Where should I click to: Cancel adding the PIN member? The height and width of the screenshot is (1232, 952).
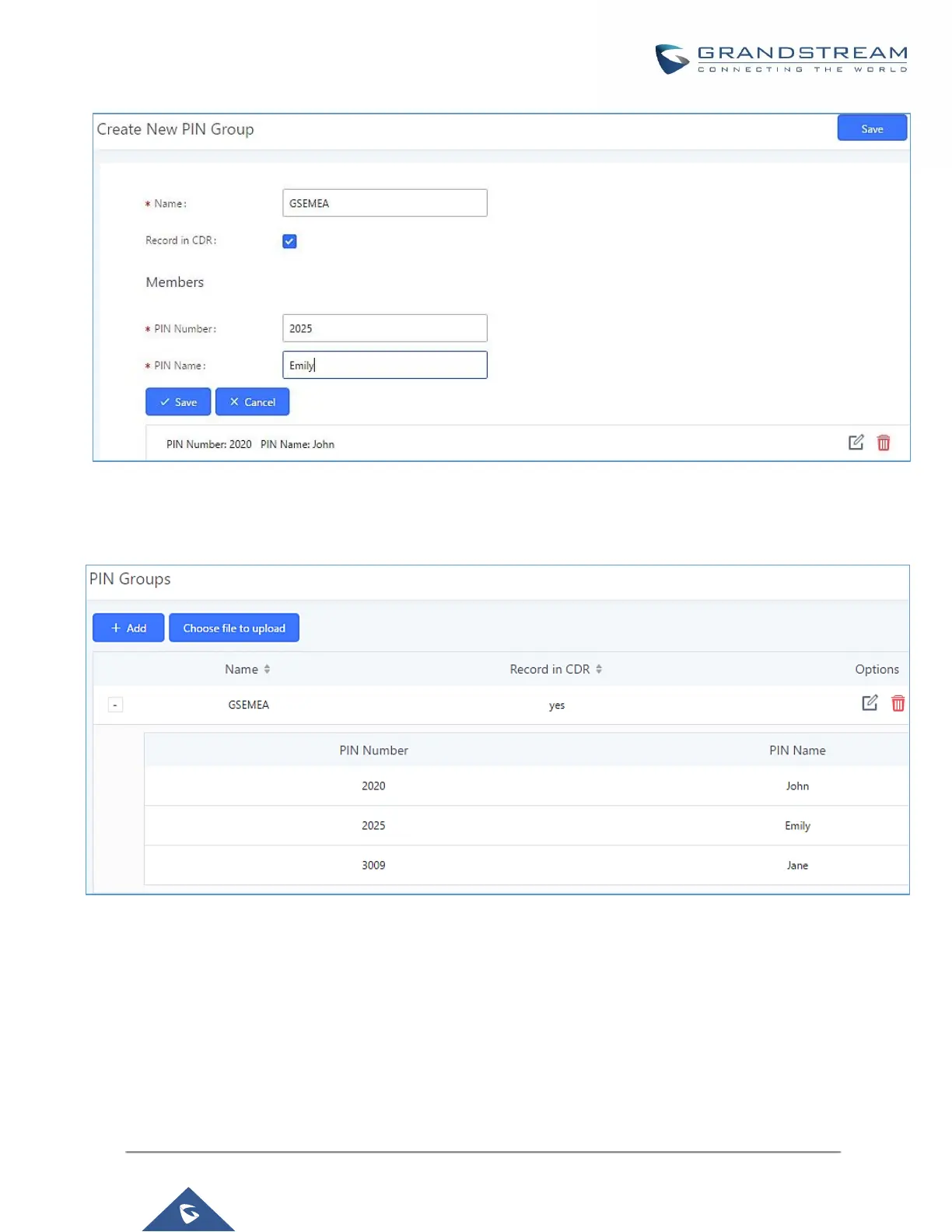[x=252, y=402]
